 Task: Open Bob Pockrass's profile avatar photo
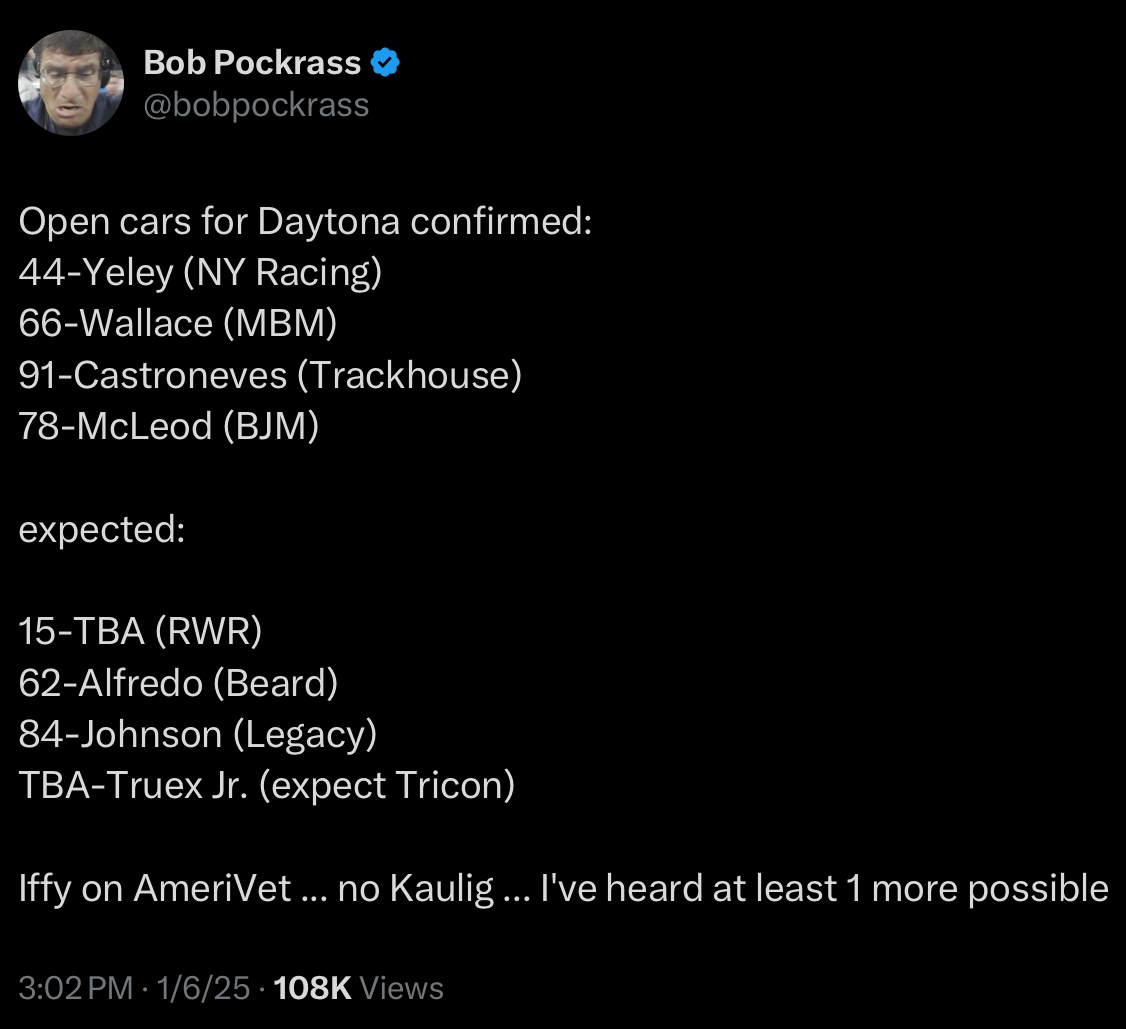coord(70,82)
